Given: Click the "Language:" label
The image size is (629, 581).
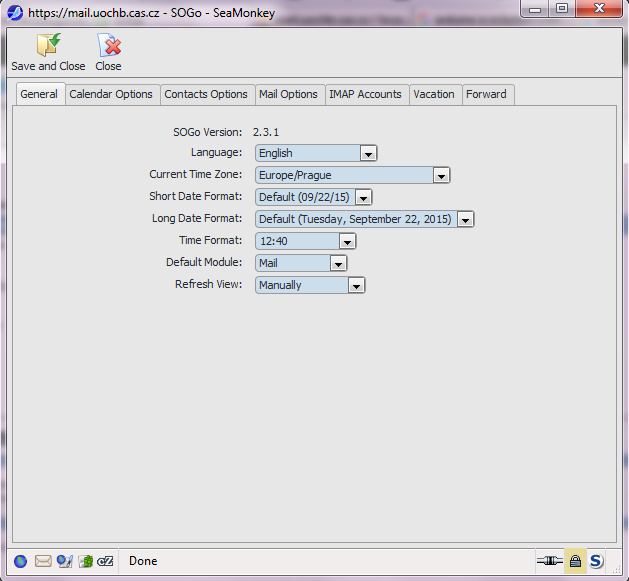Looking at the screenshot, I should [x=217, y=152].
